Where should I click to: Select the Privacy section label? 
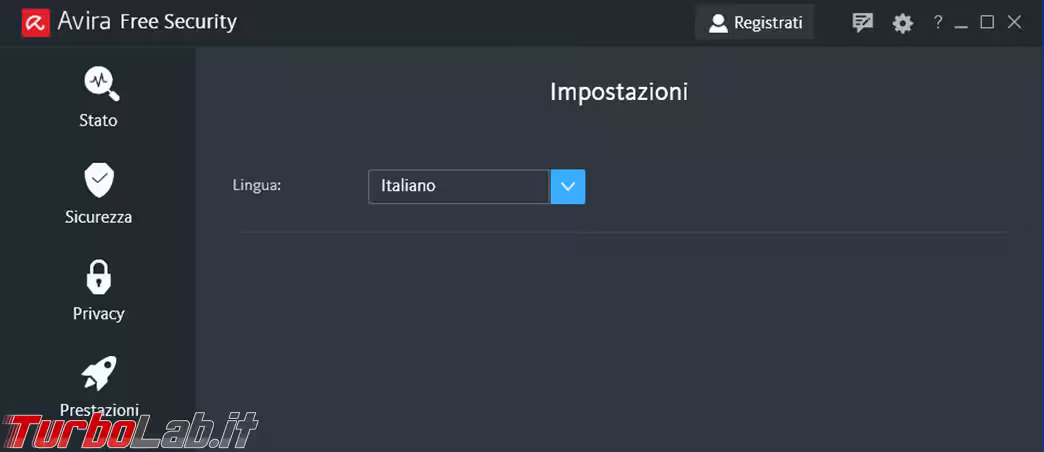coord(99,314)
